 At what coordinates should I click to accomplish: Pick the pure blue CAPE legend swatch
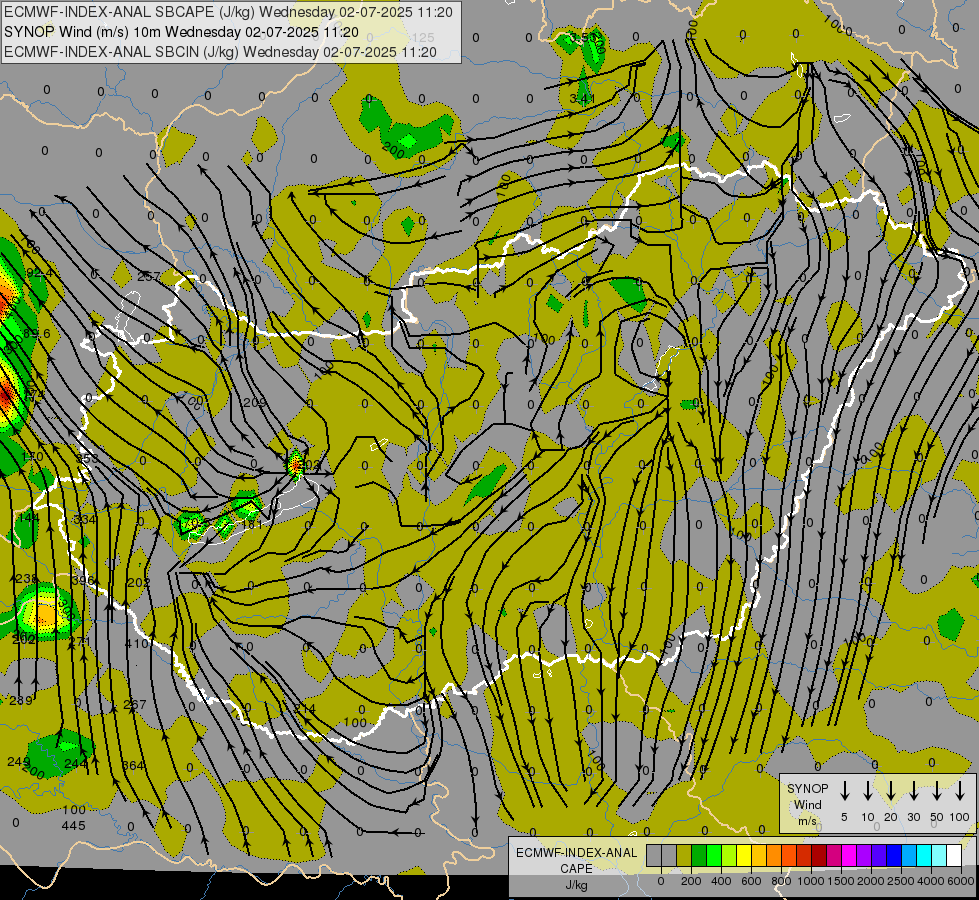point(893,855)
